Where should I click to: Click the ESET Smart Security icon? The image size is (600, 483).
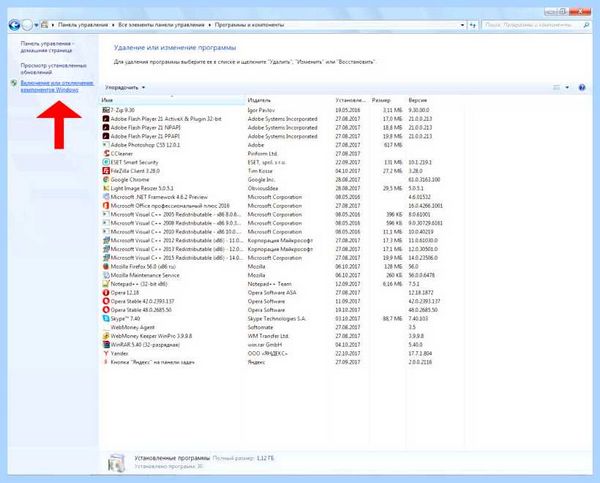click(x=106, y=162)
